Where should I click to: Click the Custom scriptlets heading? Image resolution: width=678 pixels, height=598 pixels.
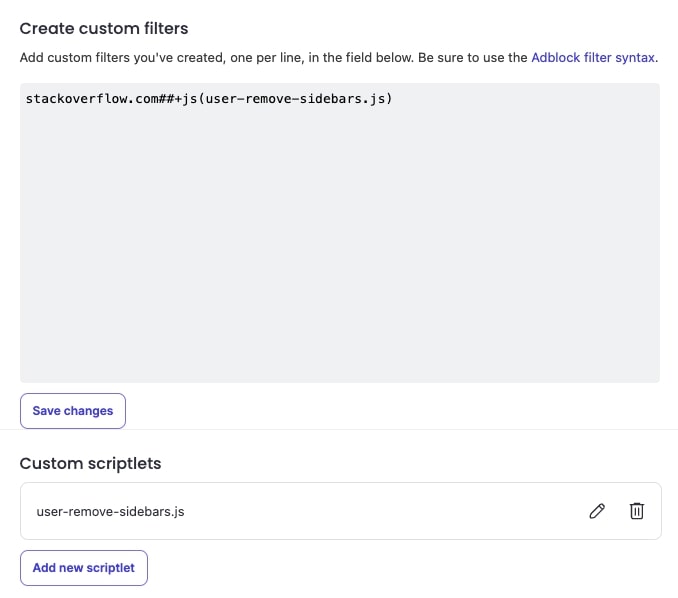[90, 463]
